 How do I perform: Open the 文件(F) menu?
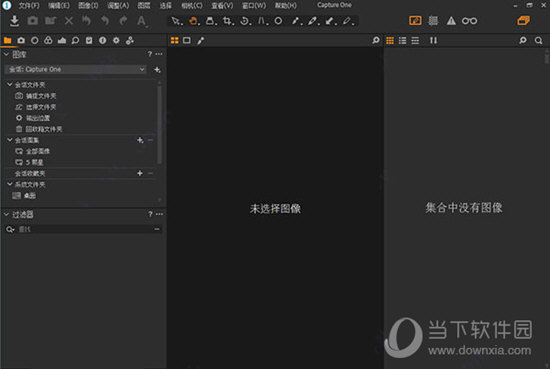pyautogui.click(x=29, y=6)
